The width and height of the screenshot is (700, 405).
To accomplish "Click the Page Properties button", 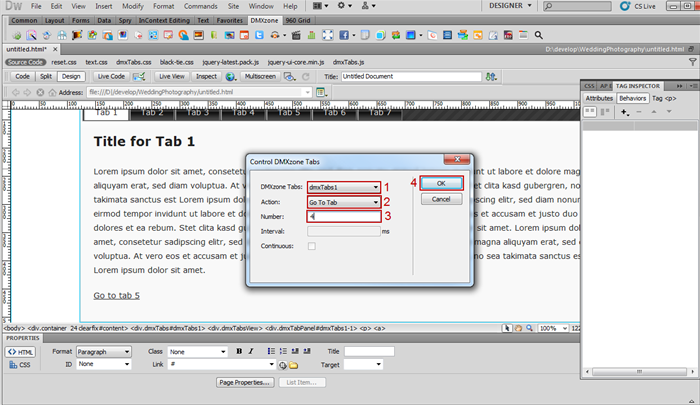I will pos(245,383).
